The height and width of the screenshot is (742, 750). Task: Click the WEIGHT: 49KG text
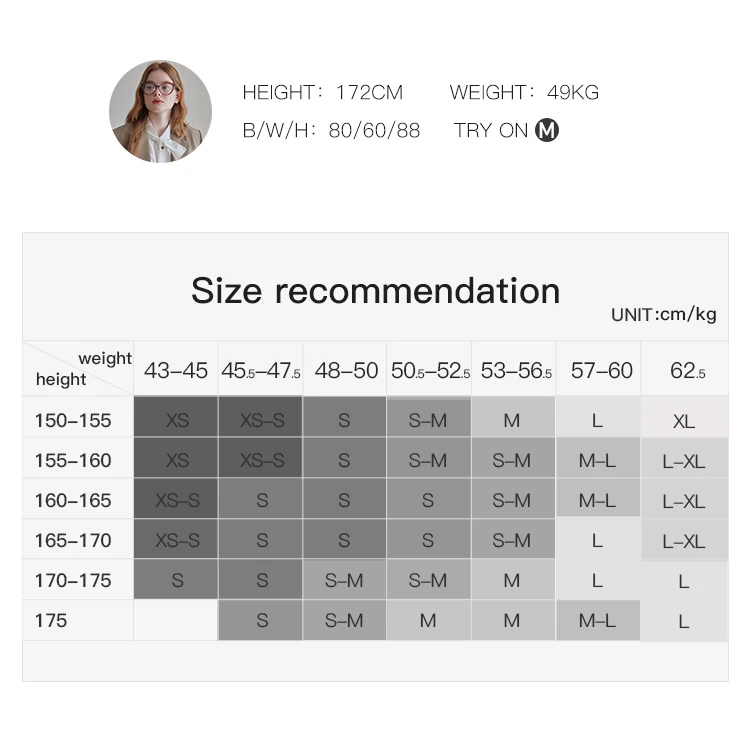point(524,92)
